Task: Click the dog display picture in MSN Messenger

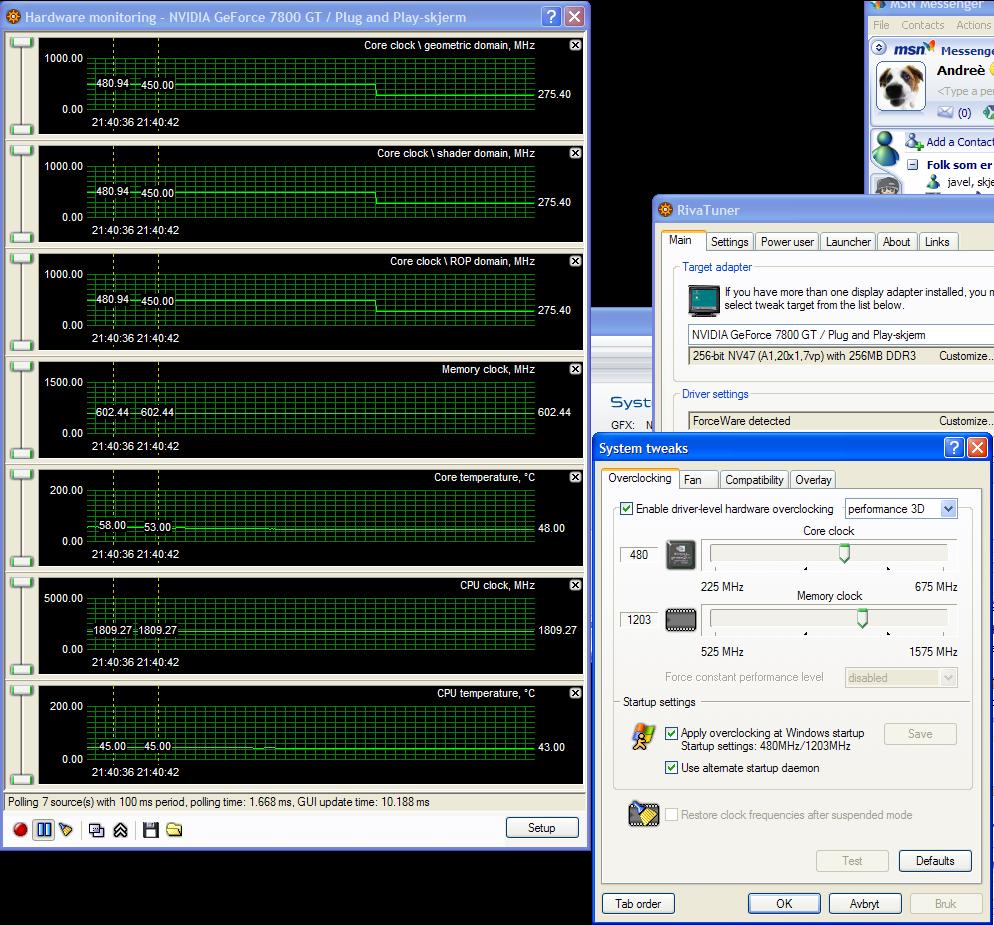Action: 900,87
